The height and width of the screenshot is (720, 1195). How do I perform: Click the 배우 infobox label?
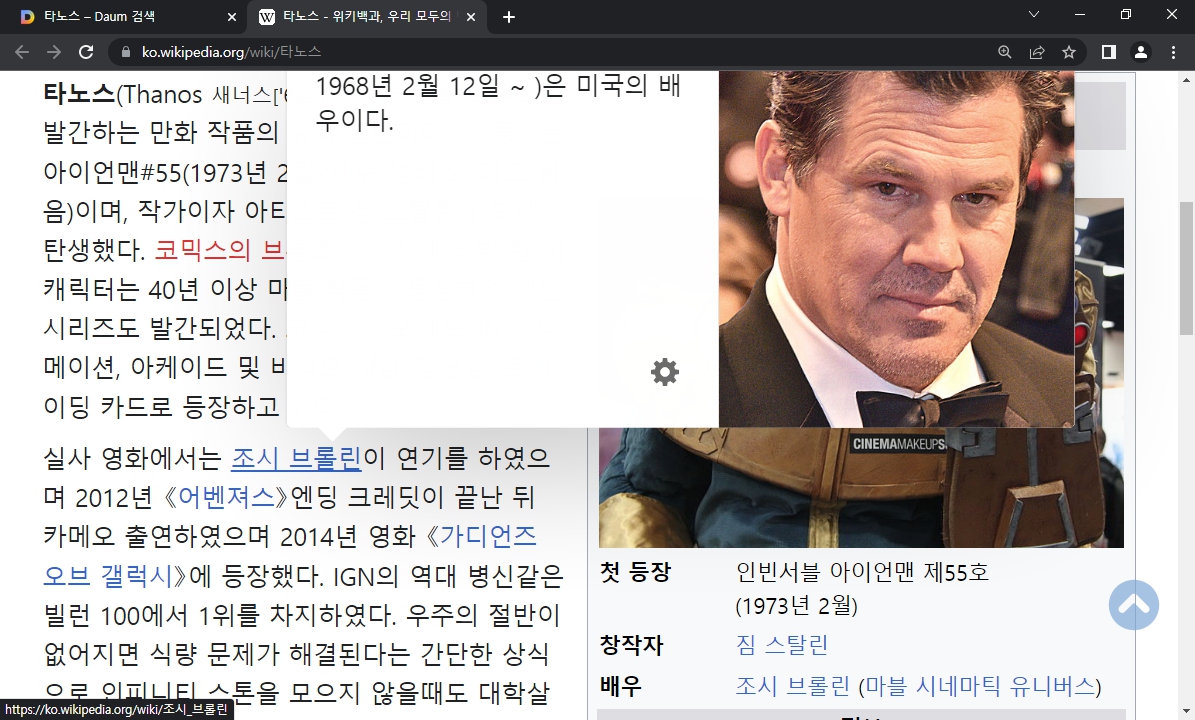coord(620,686)
